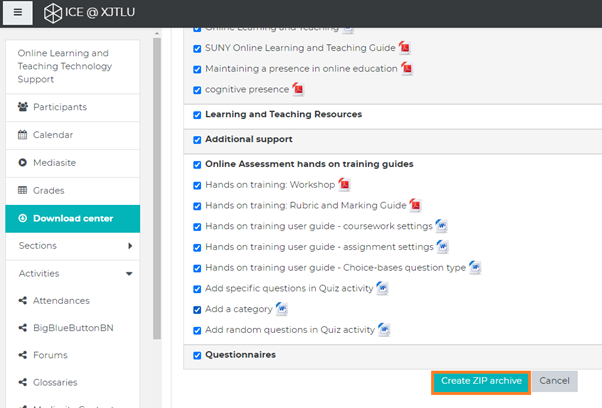Screen dimensions: 602x408
Task: Click the Cancel button
Action: pyautogui.click(x=554, y=381)
